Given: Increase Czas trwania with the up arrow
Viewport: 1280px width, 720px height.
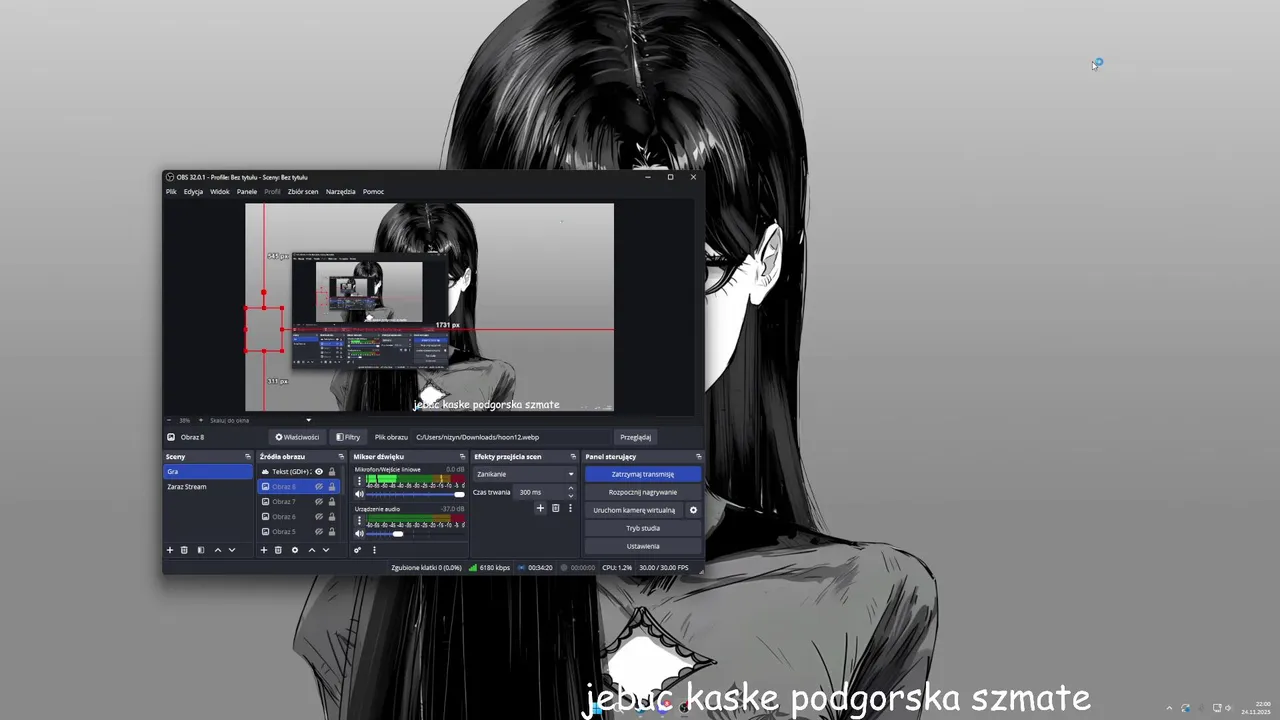Looking at the screenshot, I should (571, 489).
